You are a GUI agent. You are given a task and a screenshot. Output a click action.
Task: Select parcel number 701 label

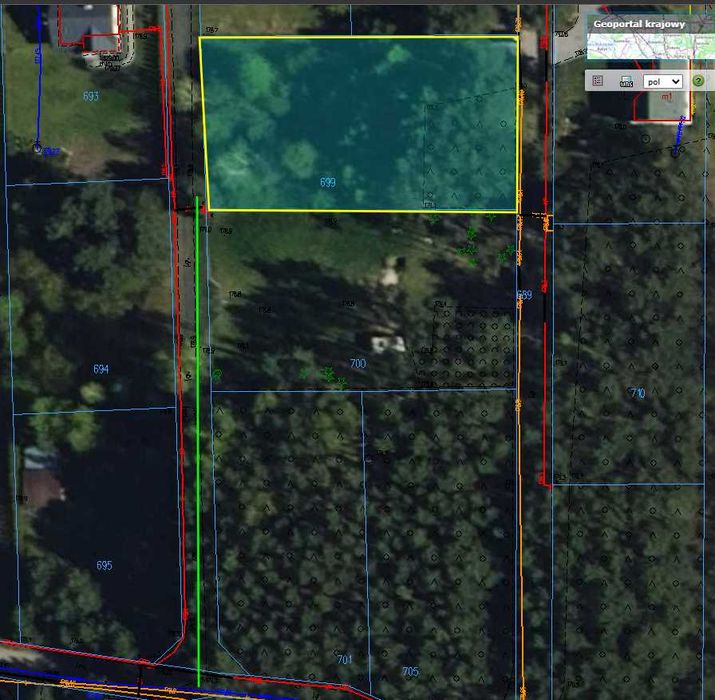[x=345, y=659]
